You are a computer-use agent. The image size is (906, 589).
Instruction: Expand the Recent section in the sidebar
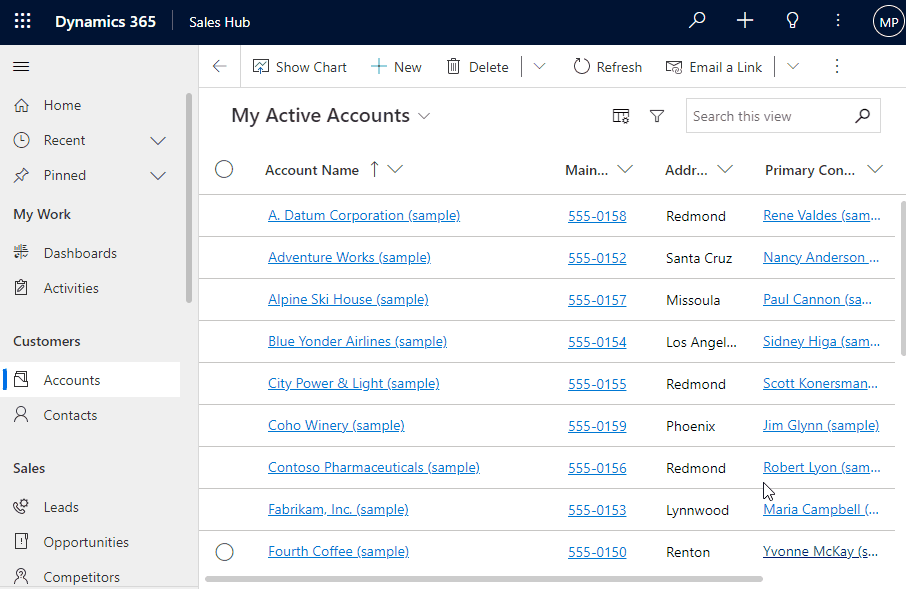[x=158, y=140]
